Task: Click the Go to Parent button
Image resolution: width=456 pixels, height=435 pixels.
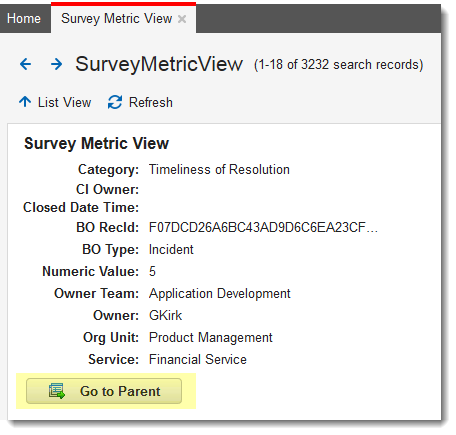Action: coord(104,391)
